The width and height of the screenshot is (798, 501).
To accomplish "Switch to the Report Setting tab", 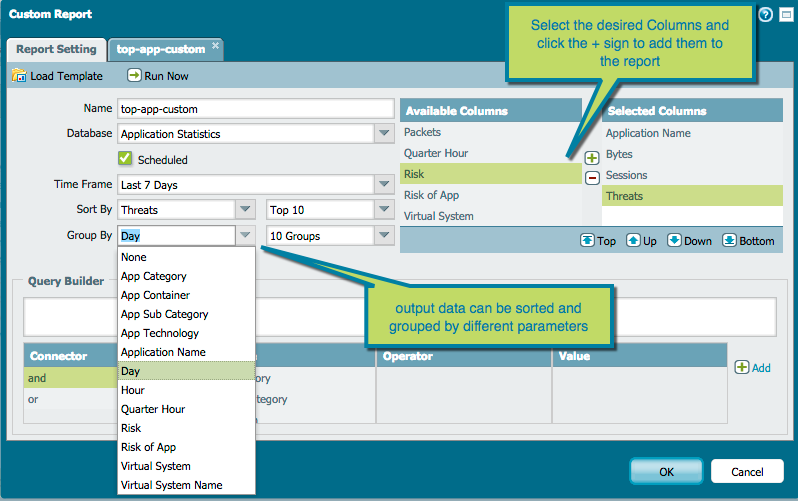I will [56, 49].
